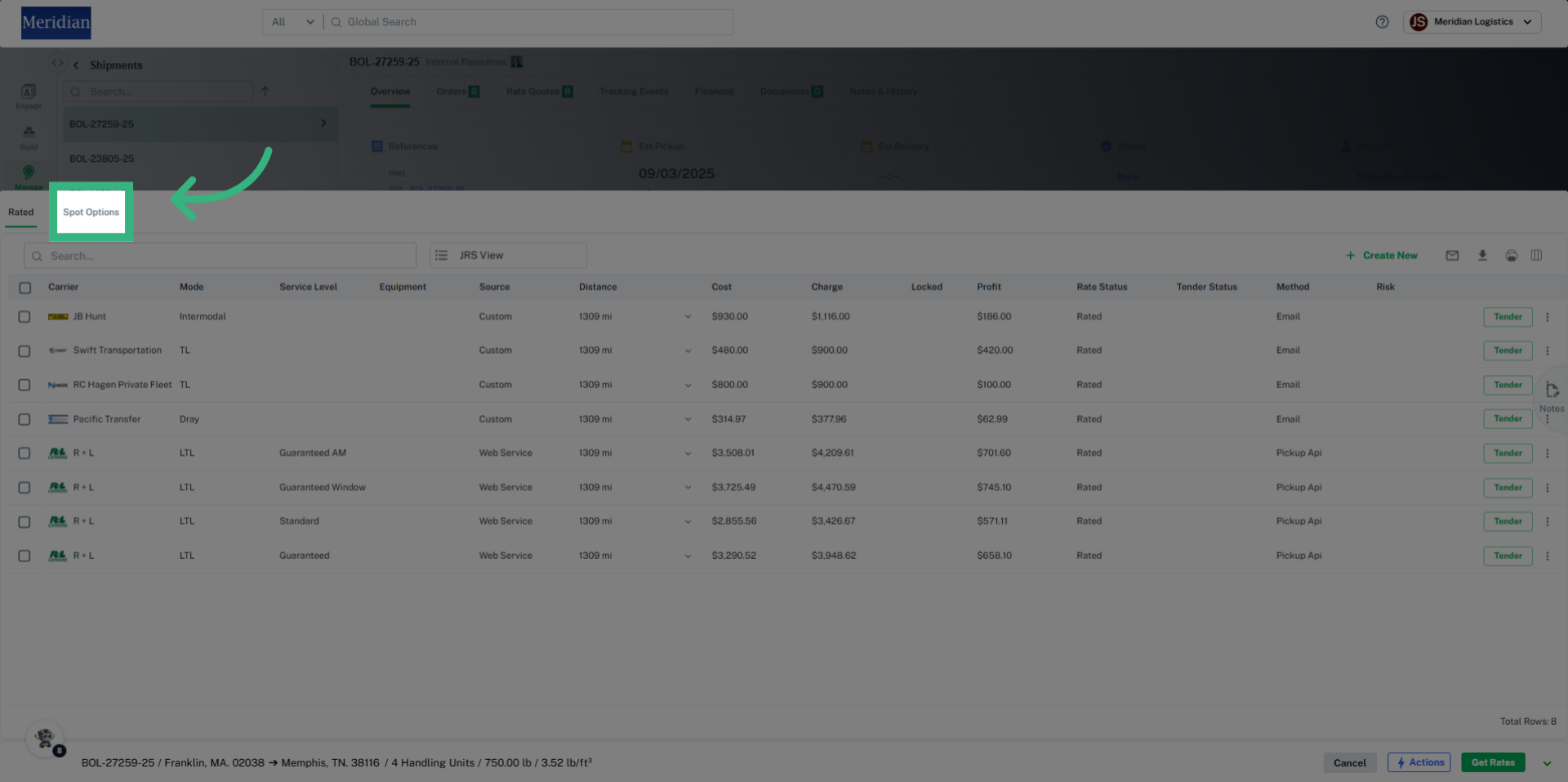This screenshot has height=782, width=1568.
Task: Click the email envelope icon in toolbar
Action: (x=1452, y=256)
